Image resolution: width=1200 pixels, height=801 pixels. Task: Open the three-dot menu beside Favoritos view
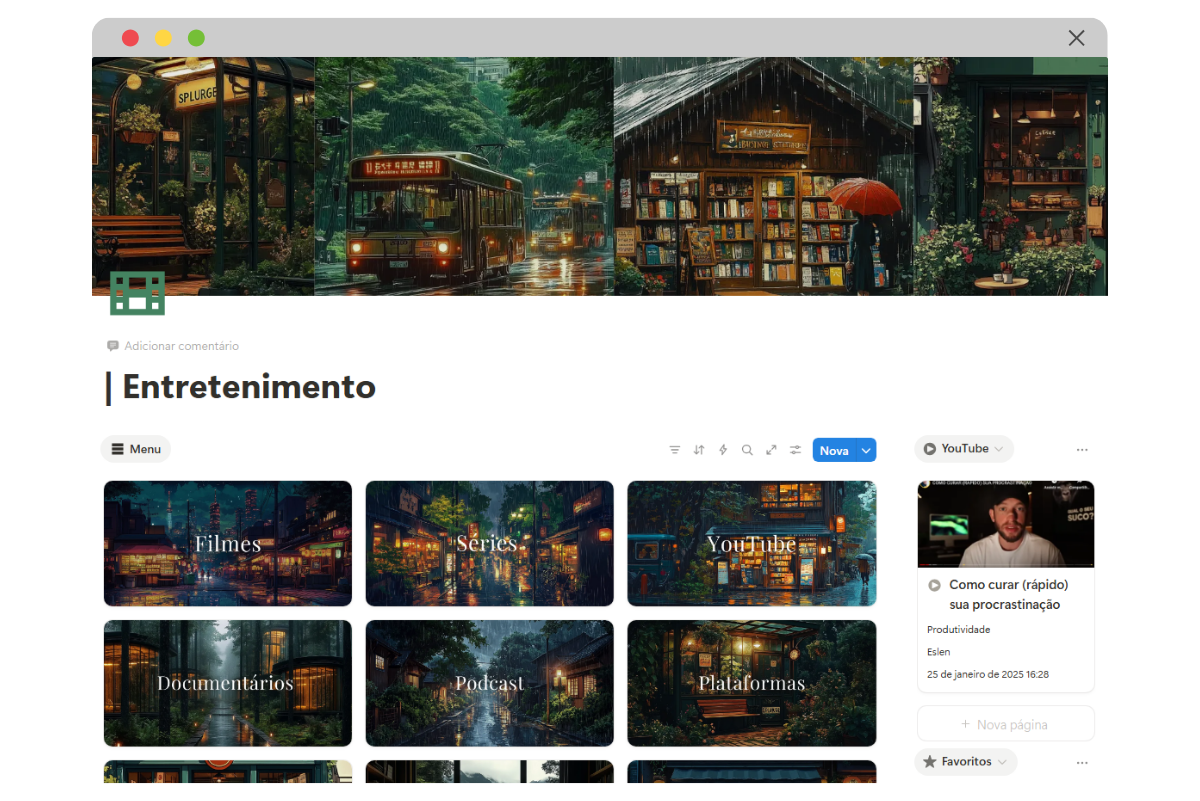coord(1082,762)
